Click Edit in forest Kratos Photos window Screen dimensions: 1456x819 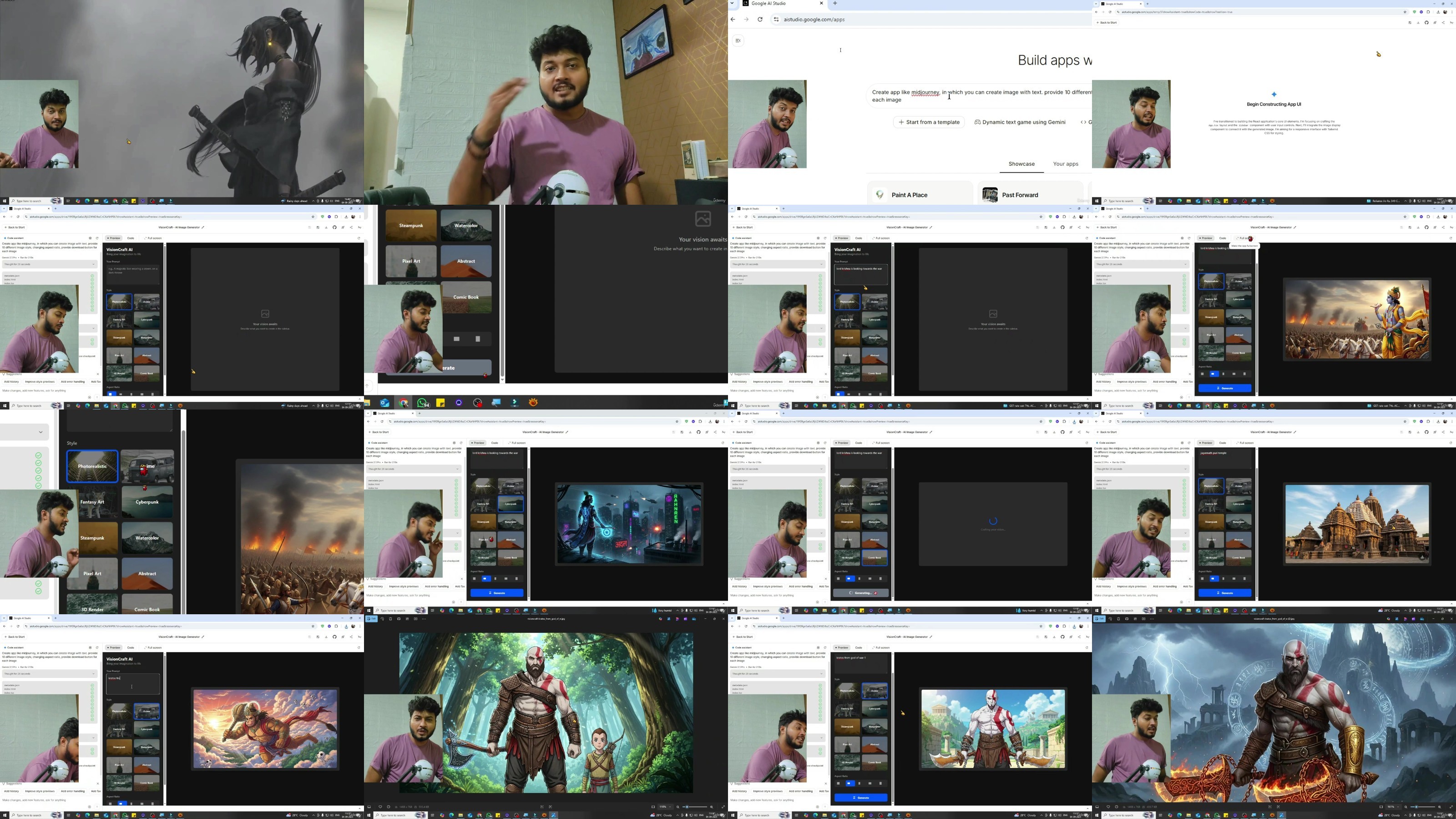click(x=372, y=619)
